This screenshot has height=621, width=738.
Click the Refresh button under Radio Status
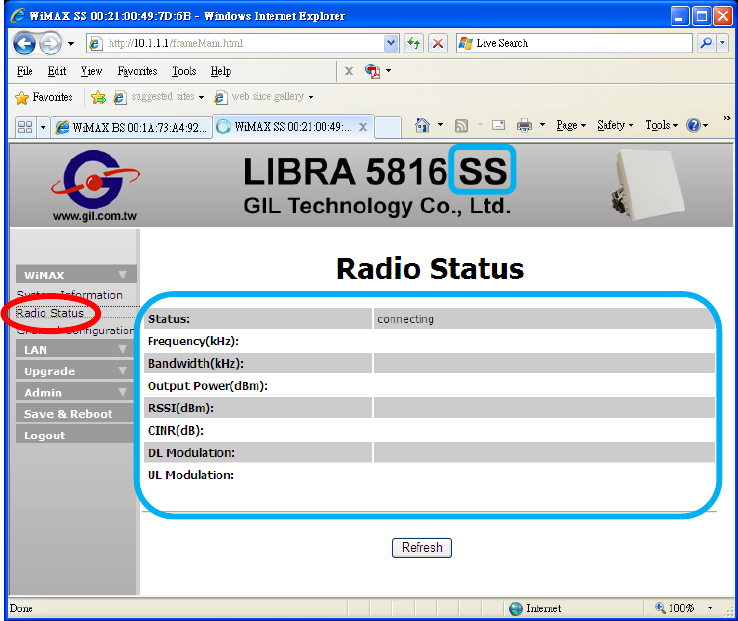pos(422,548)
